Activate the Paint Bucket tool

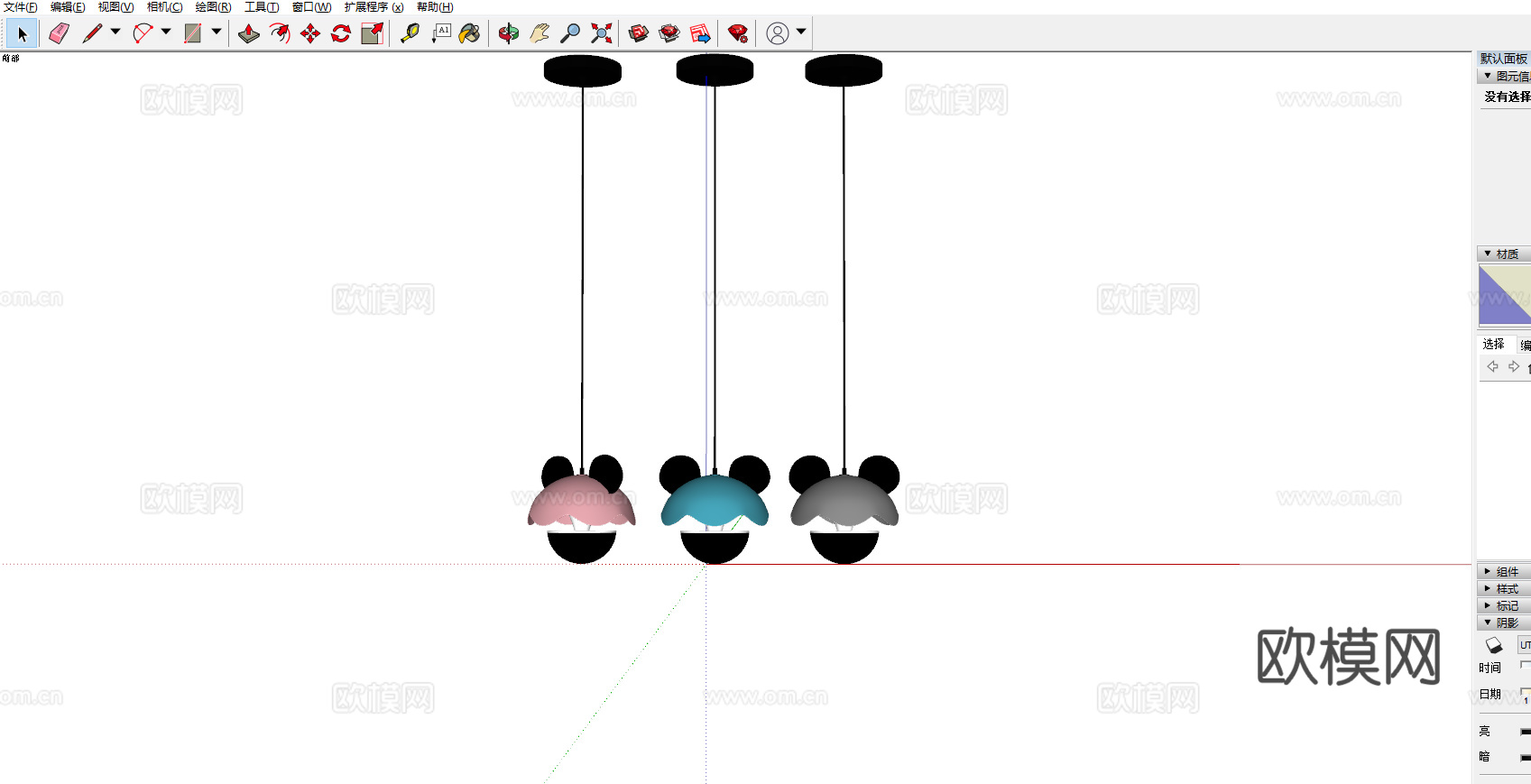click(x=470, y=34)
